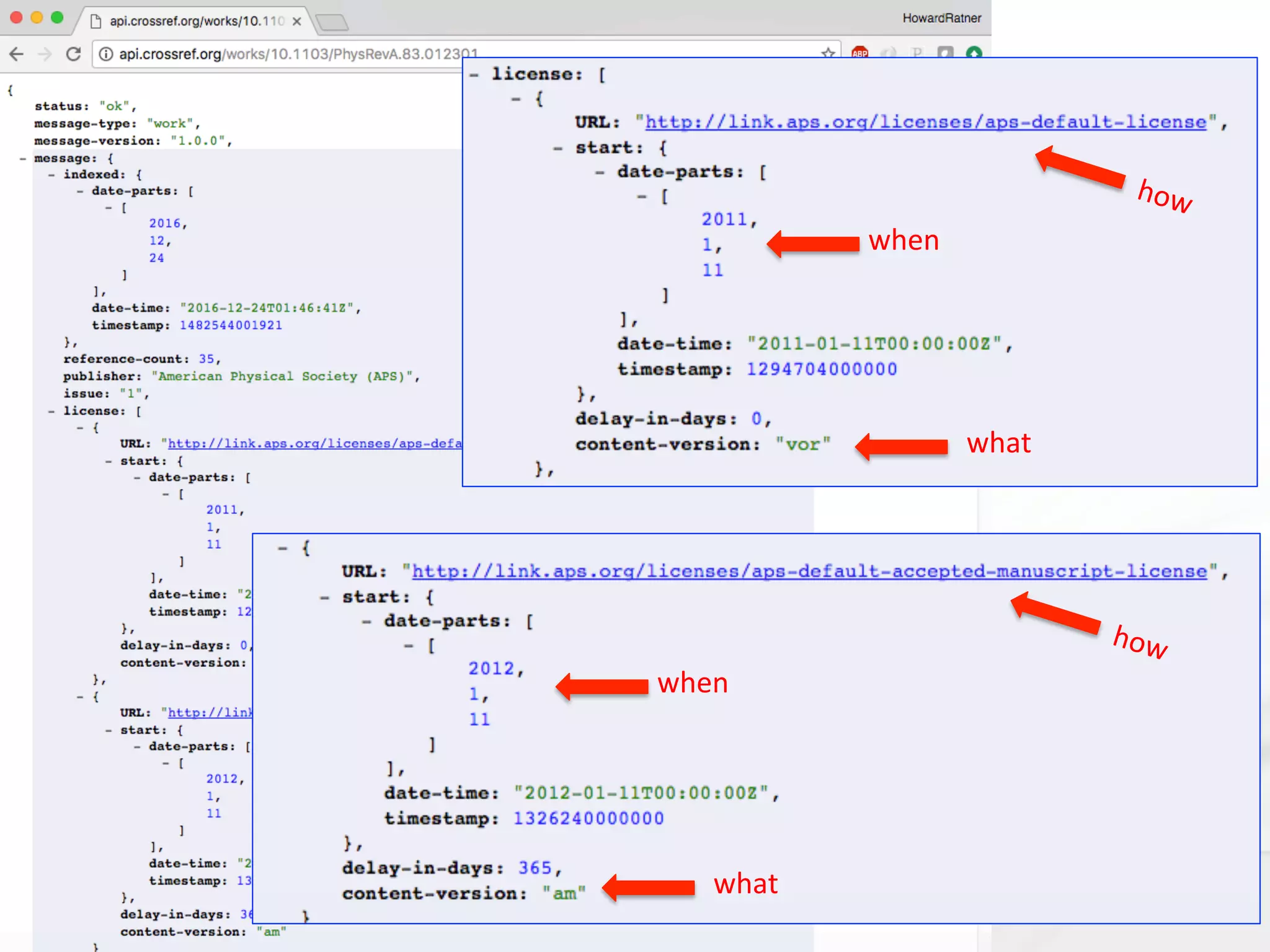Click the browser back arrow
Screen dimensions: 1270x952
(17, 54)
